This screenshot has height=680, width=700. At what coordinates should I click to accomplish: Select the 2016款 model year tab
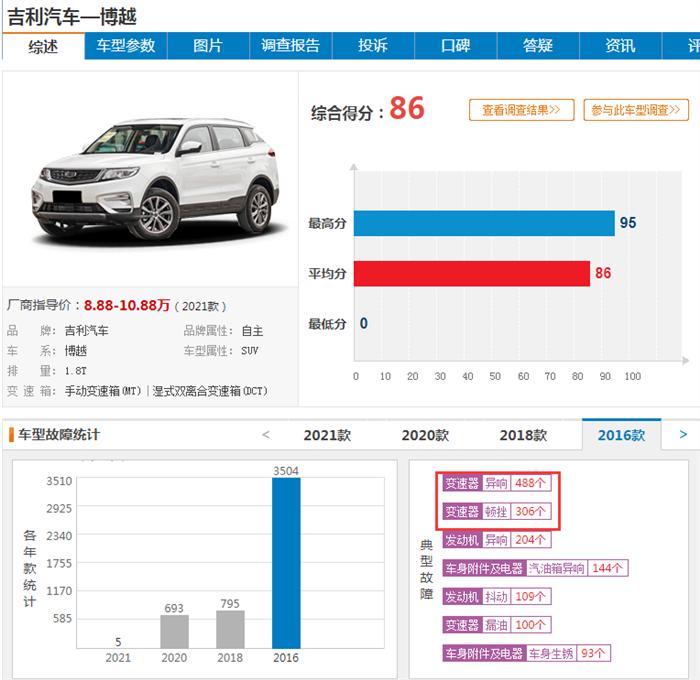click(621, 435)
